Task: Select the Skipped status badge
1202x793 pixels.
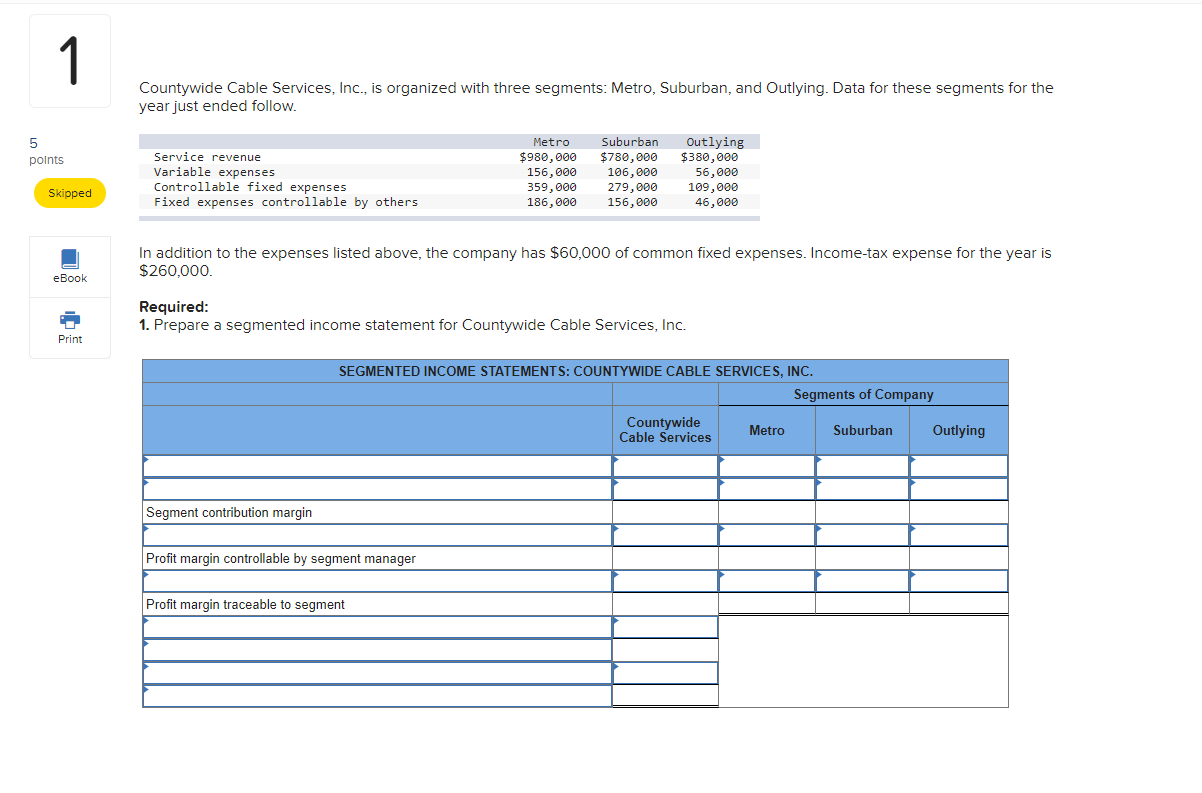Action: 70,193
